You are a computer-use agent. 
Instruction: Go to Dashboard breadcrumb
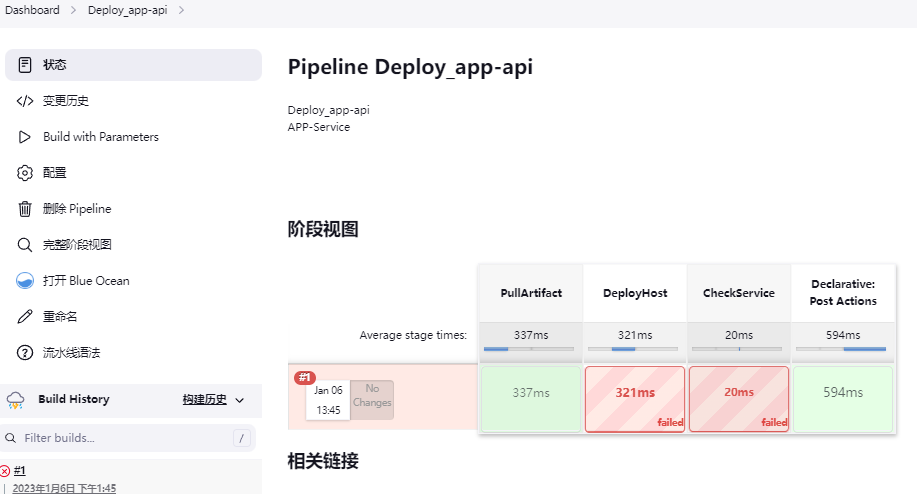[x=32, y=10]
